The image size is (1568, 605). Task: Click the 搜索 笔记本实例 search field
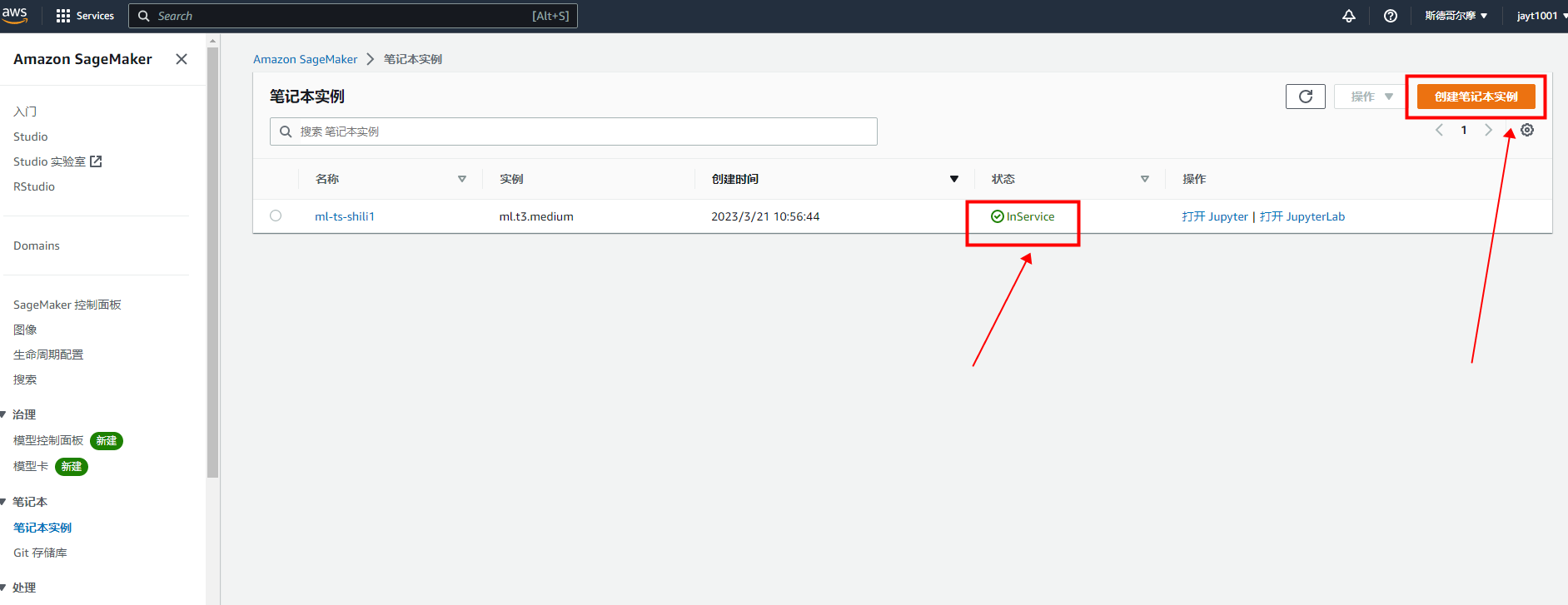pos(574,131)
